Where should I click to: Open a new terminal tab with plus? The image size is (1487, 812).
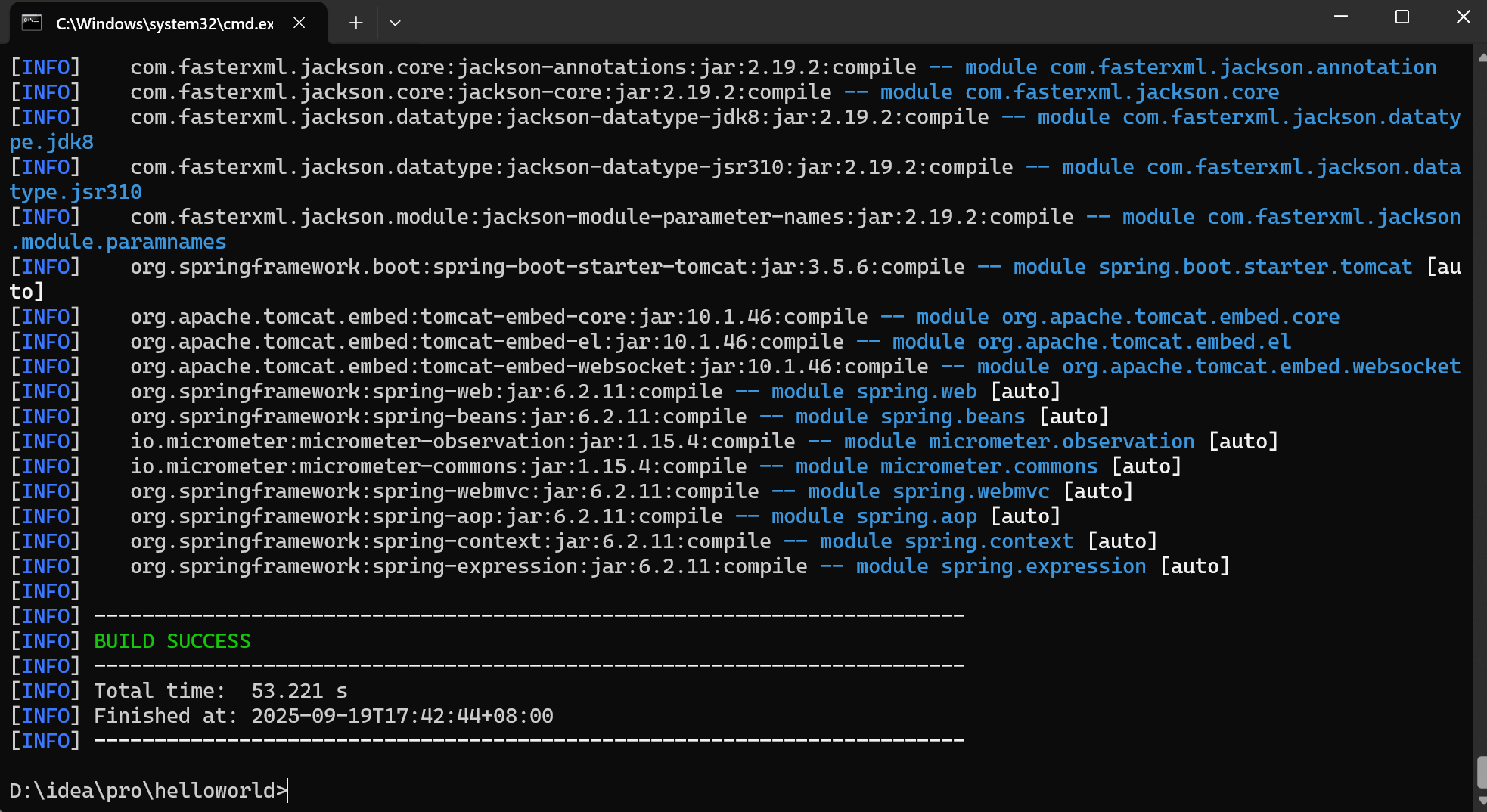click(356, 23)
